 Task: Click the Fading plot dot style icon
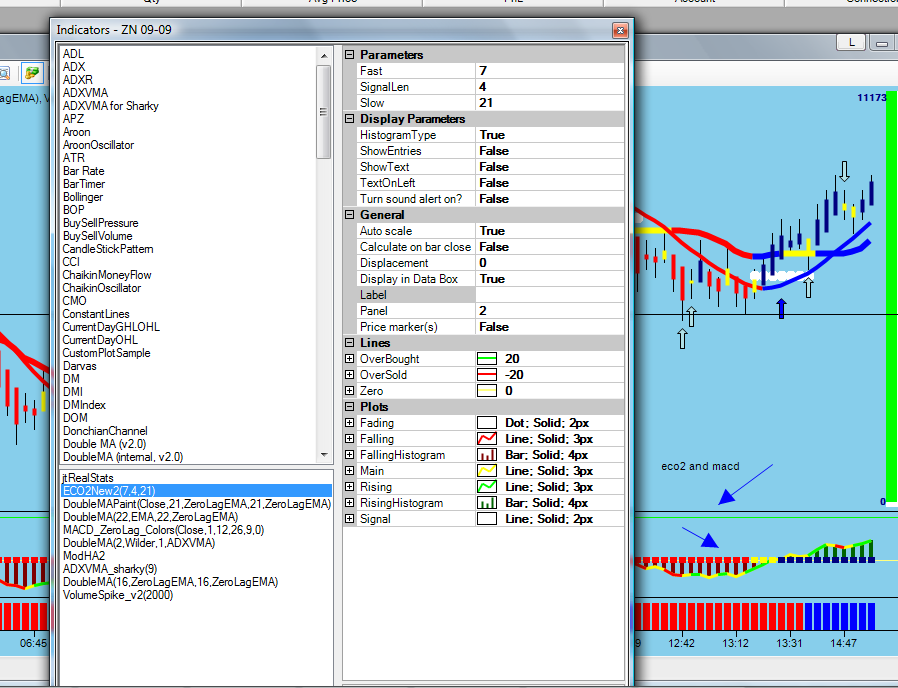click(486, 423)
